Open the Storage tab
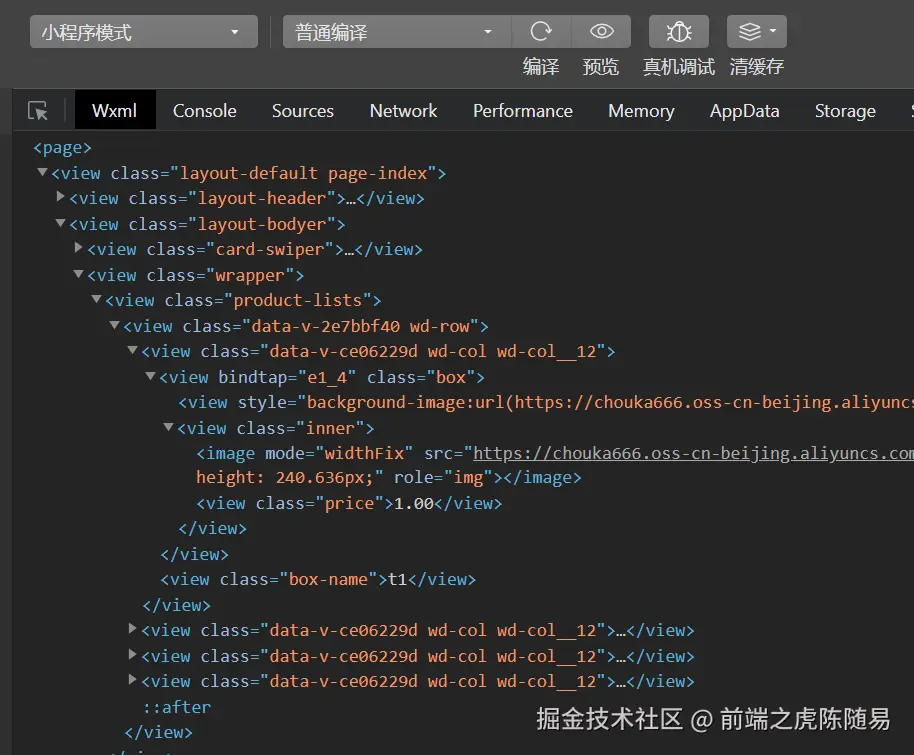Screen dimensions: 914x755 [845, 111]
